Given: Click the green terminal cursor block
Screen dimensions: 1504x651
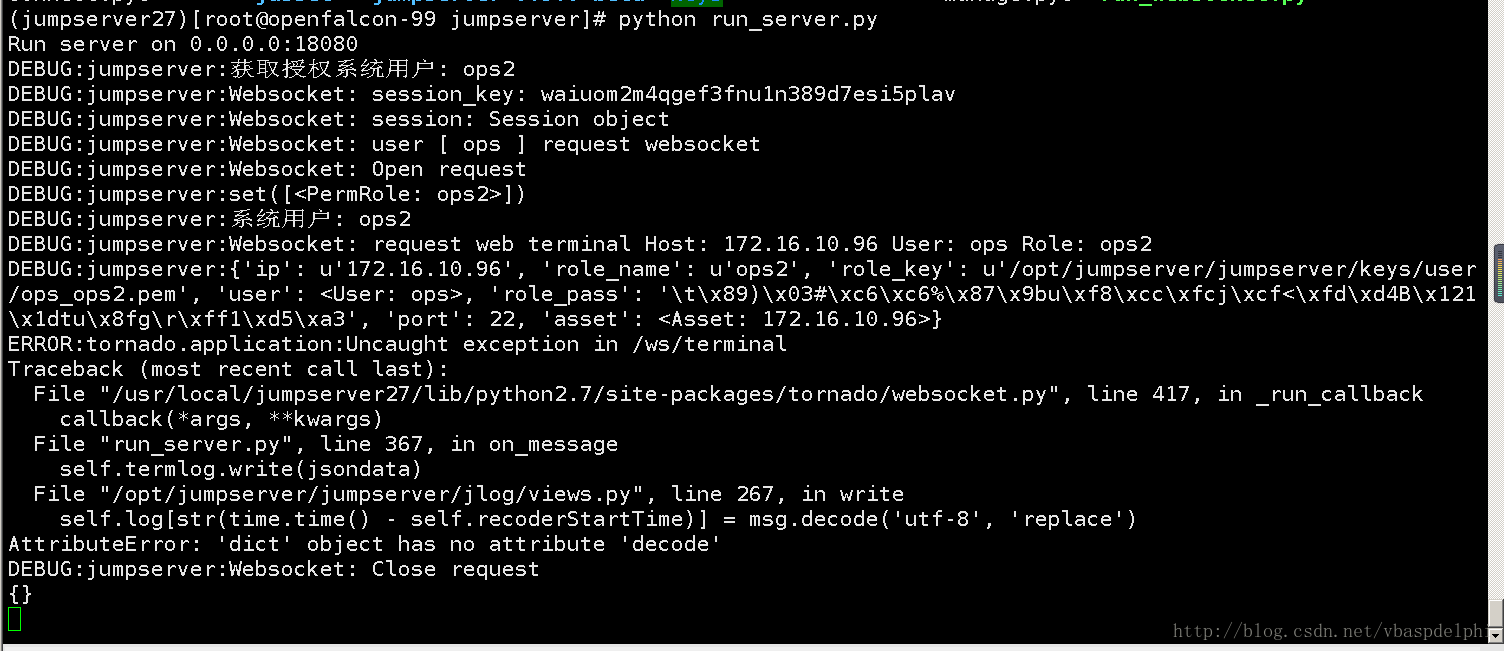Looking at the screenshot, I should point(14,619).
